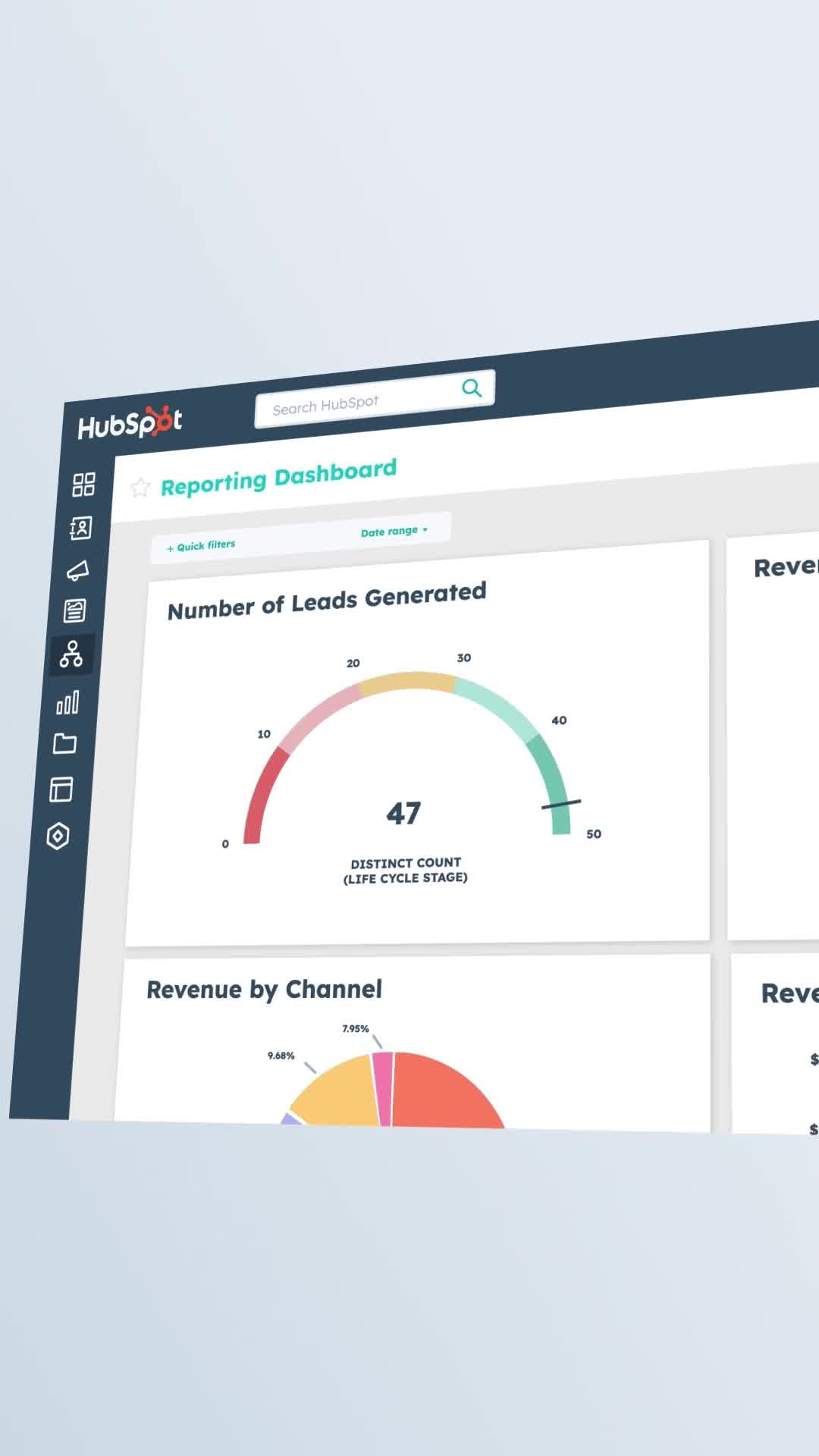
Task: Click the hexagon settings sidebar icon
Action: pyautogui.click(x=58, y=836)
